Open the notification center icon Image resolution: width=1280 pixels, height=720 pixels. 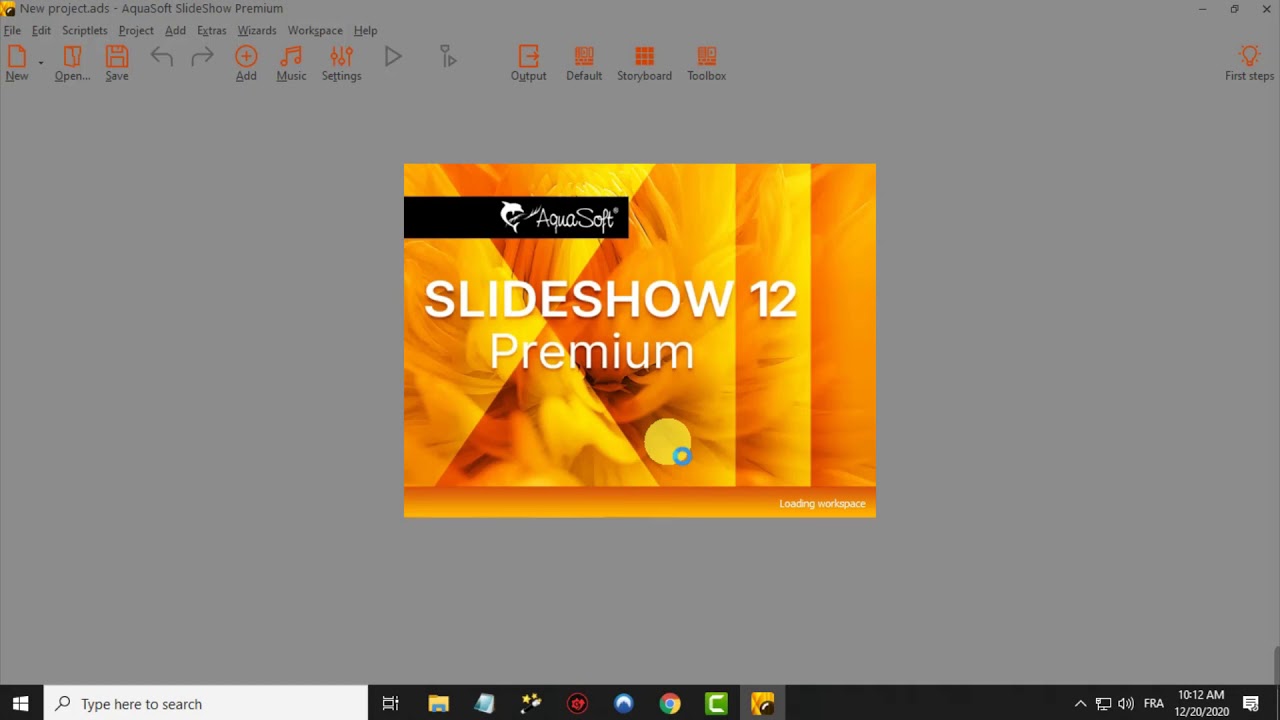click(x=1251, y=704)
